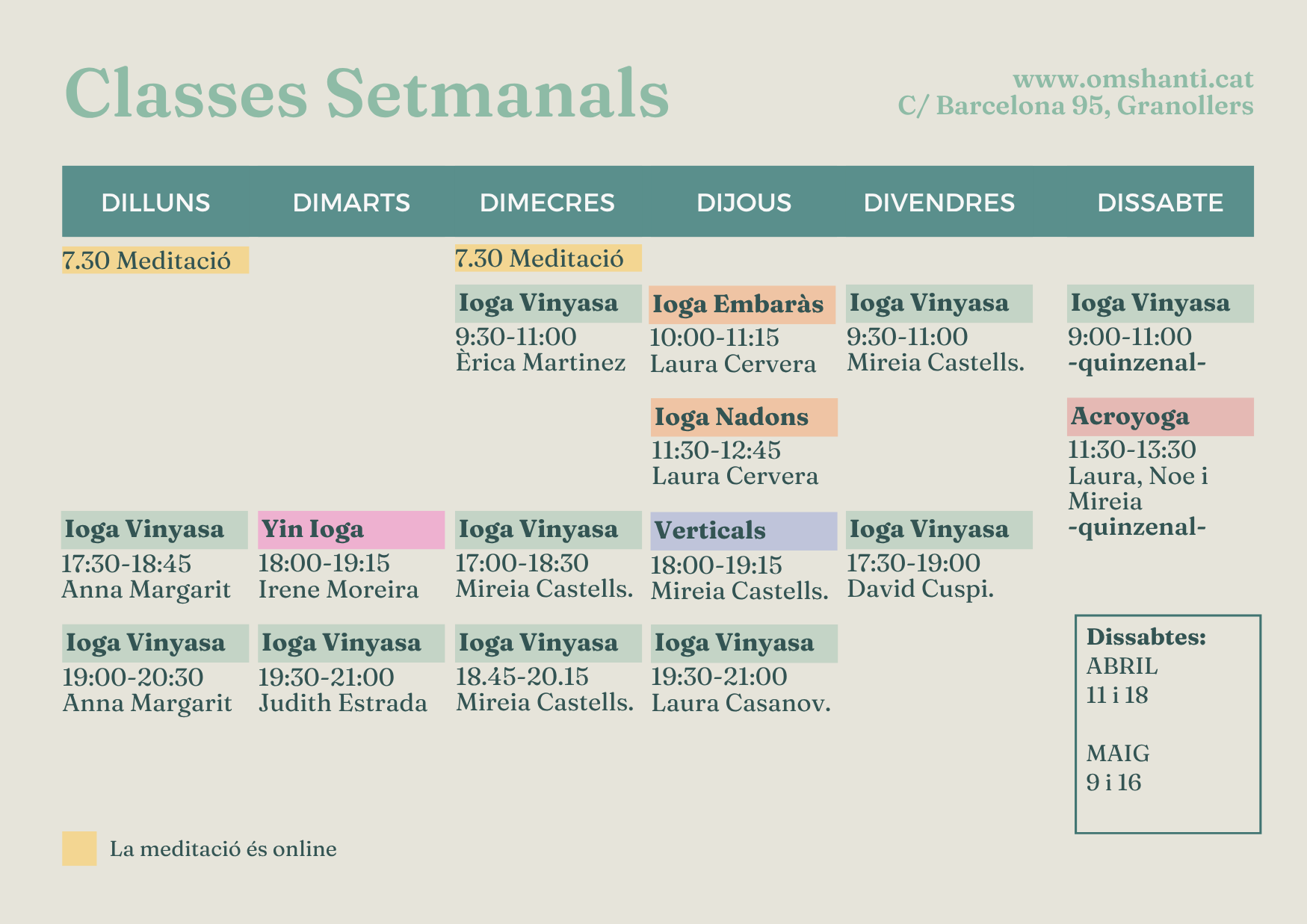
Task: Click the DISSABTE column header
Action: click(1160, 202)
